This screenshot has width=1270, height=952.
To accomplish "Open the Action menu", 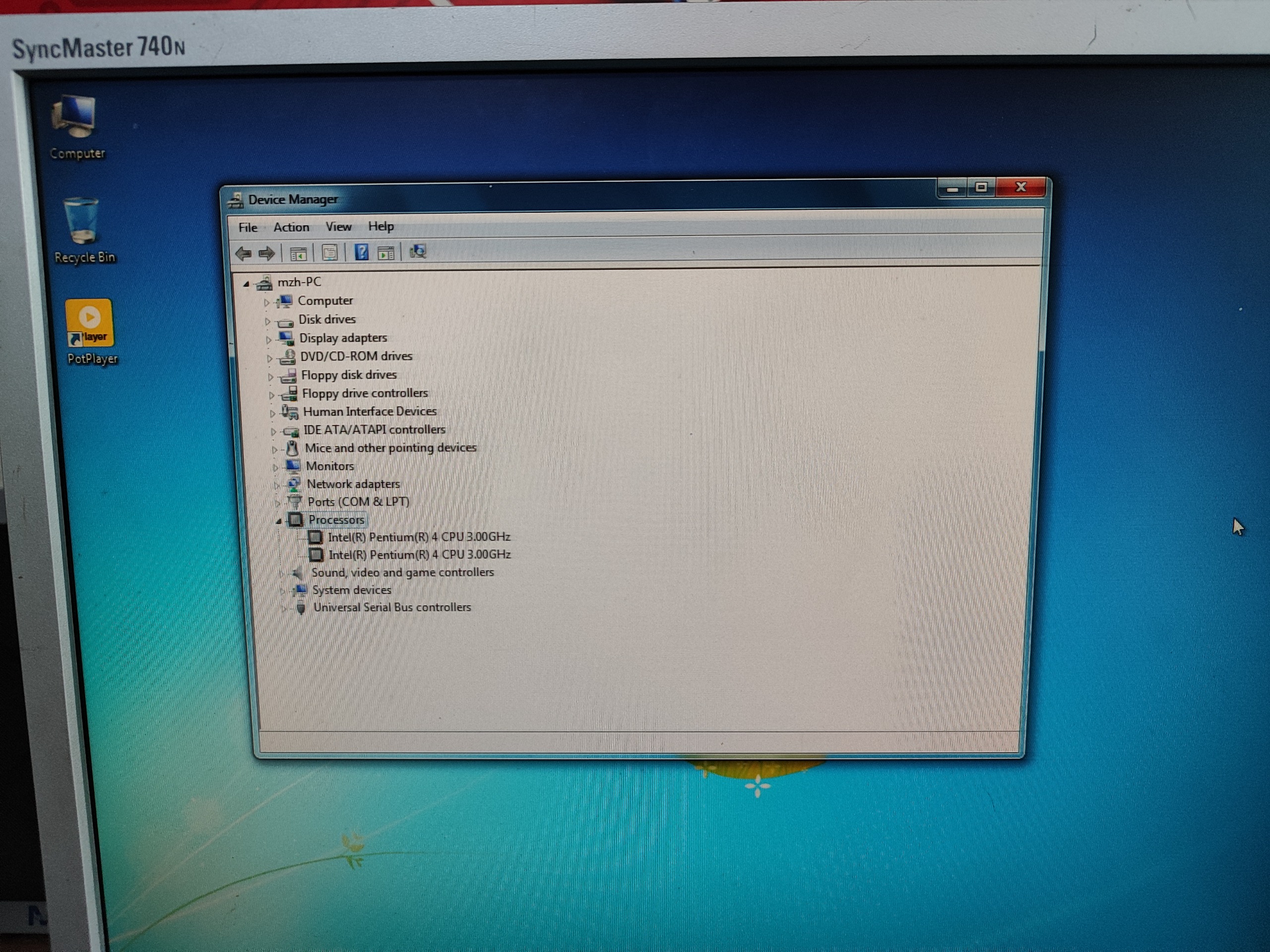I will point(291,227).
